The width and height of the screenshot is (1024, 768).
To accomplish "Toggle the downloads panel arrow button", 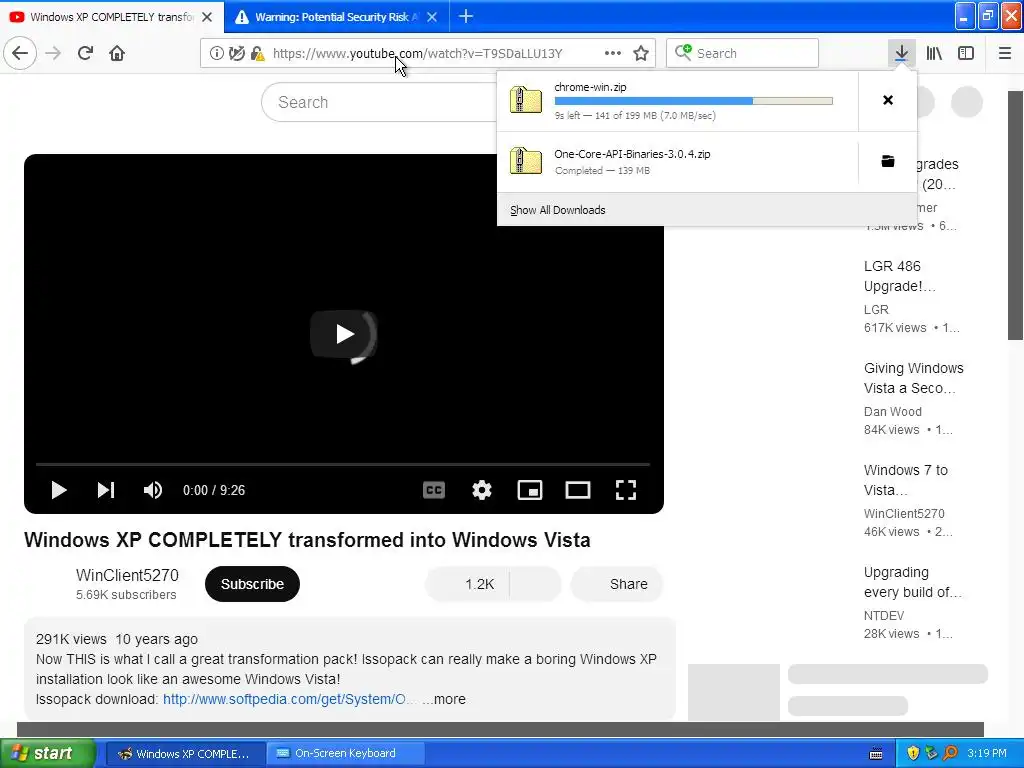I will click(901, 53).
